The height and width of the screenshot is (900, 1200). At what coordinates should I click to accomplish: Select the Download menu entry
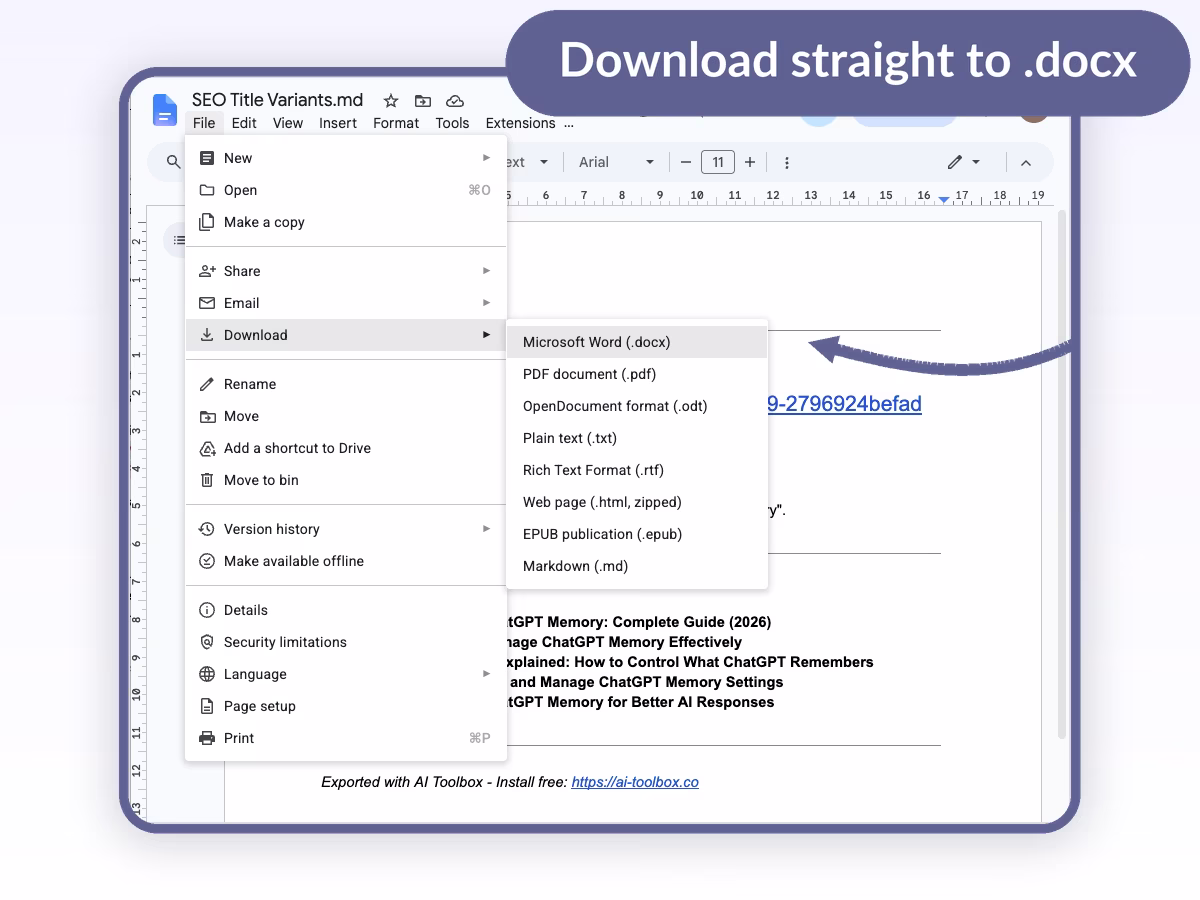pos(346,335)
